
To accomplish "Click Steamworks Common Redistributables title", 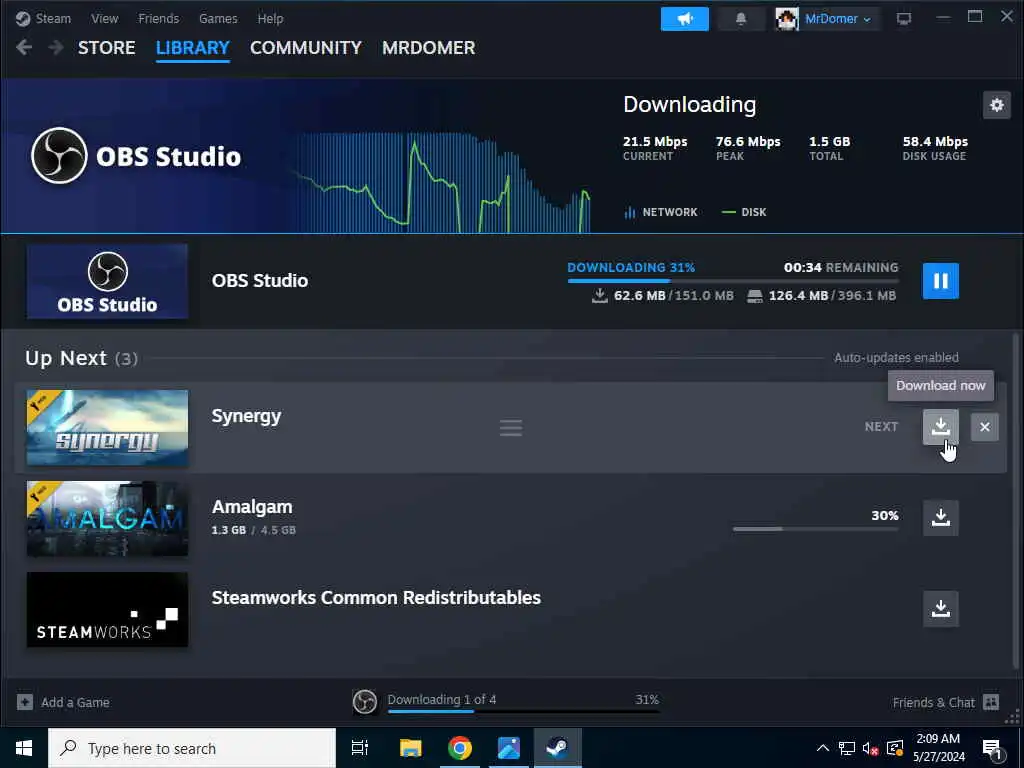I will point(376,598).
